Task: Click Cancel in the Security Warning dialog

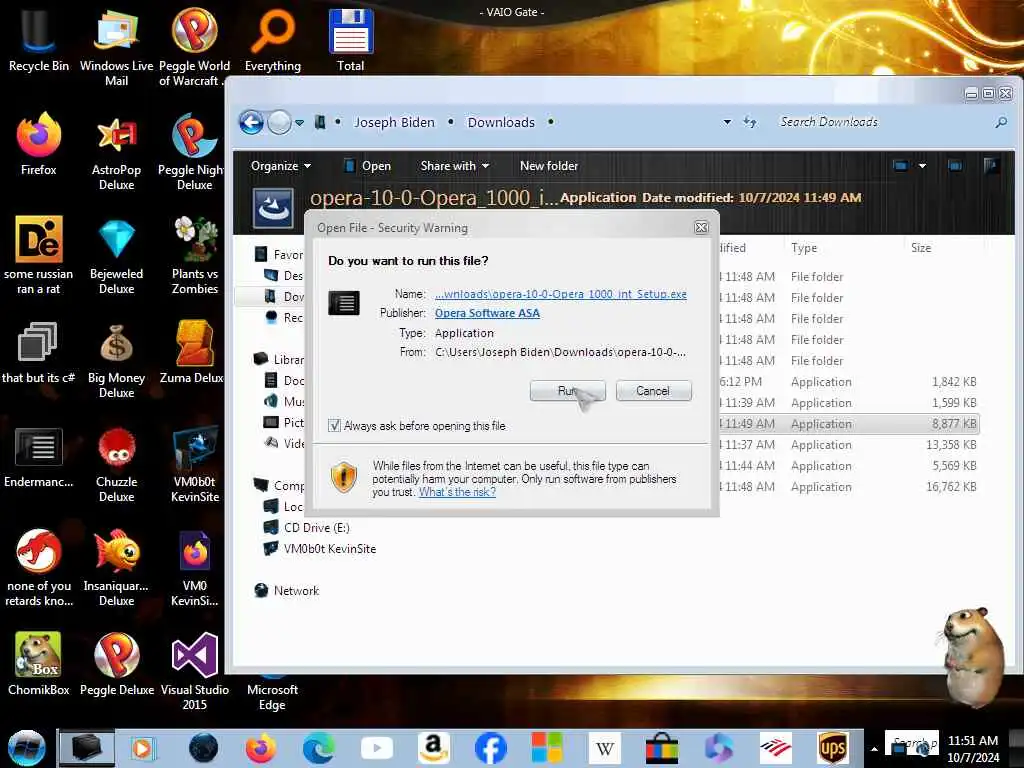Action: [x=653, y=391]
